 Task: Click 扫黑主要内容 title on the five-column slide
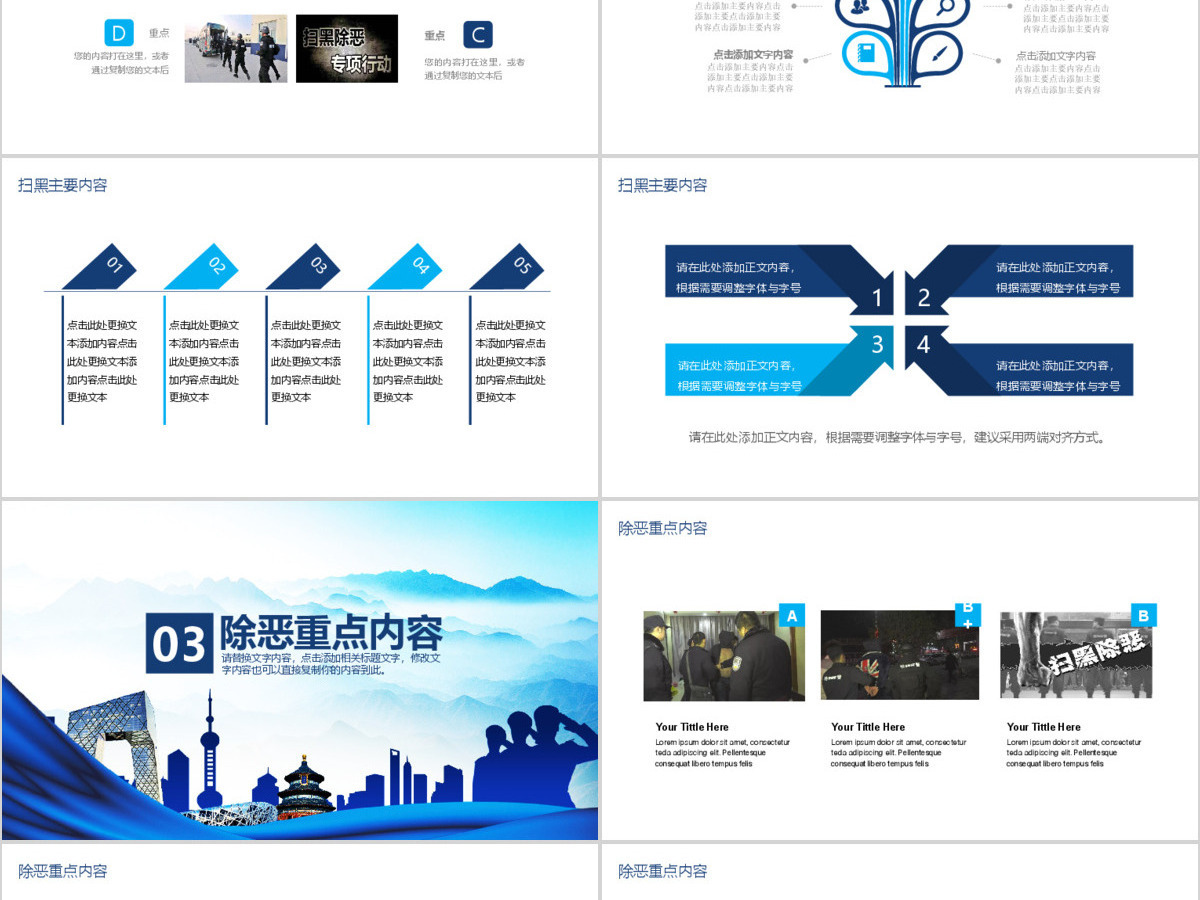tap(62, 185)
